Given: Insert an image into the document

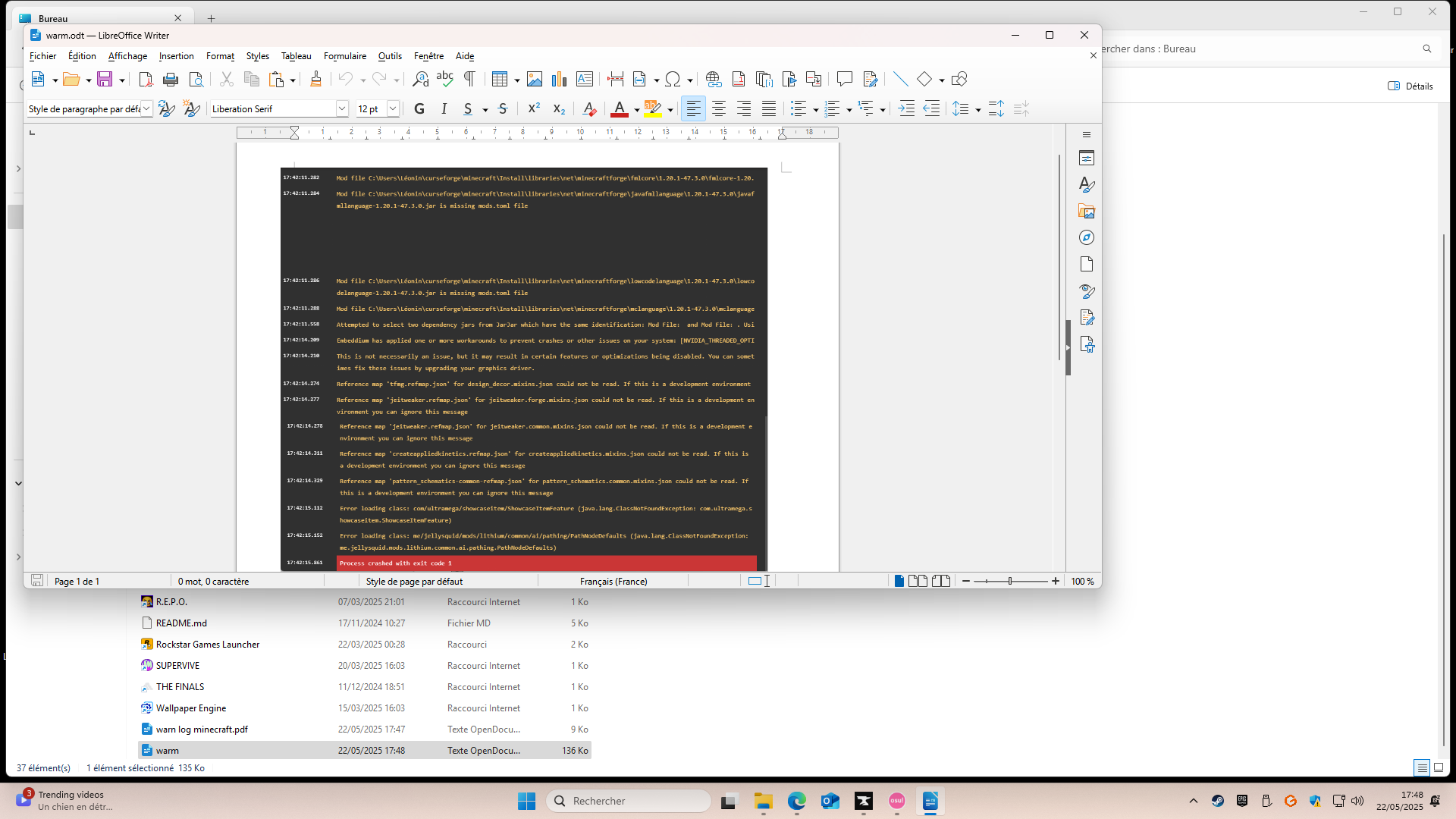Looking at the screenshot, I should (535, 79).
